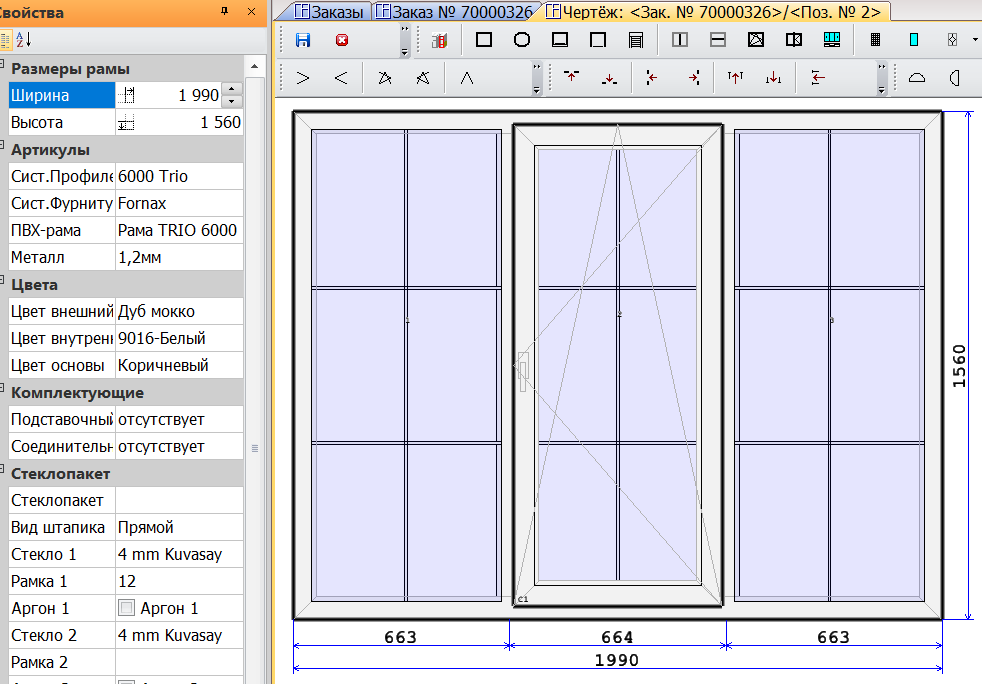
Task: Click the two red arrows pointing down icon
Action: click(x=773, y=78)
